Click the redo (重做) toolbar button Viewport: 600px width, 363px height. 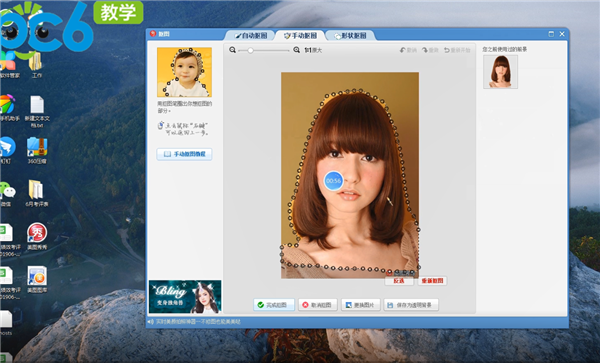click(x=430, y=50)
